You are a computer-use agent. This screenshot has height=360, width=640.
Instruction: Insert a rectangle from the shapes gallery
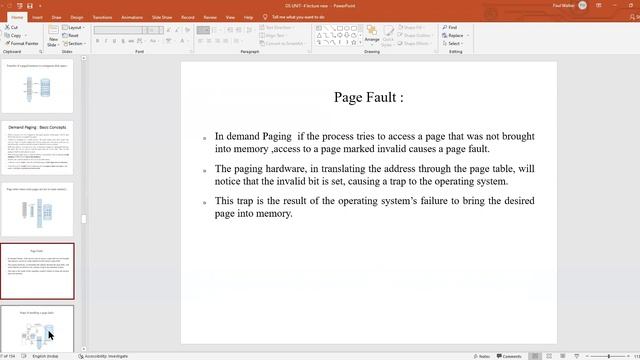(x=340, y=28)
